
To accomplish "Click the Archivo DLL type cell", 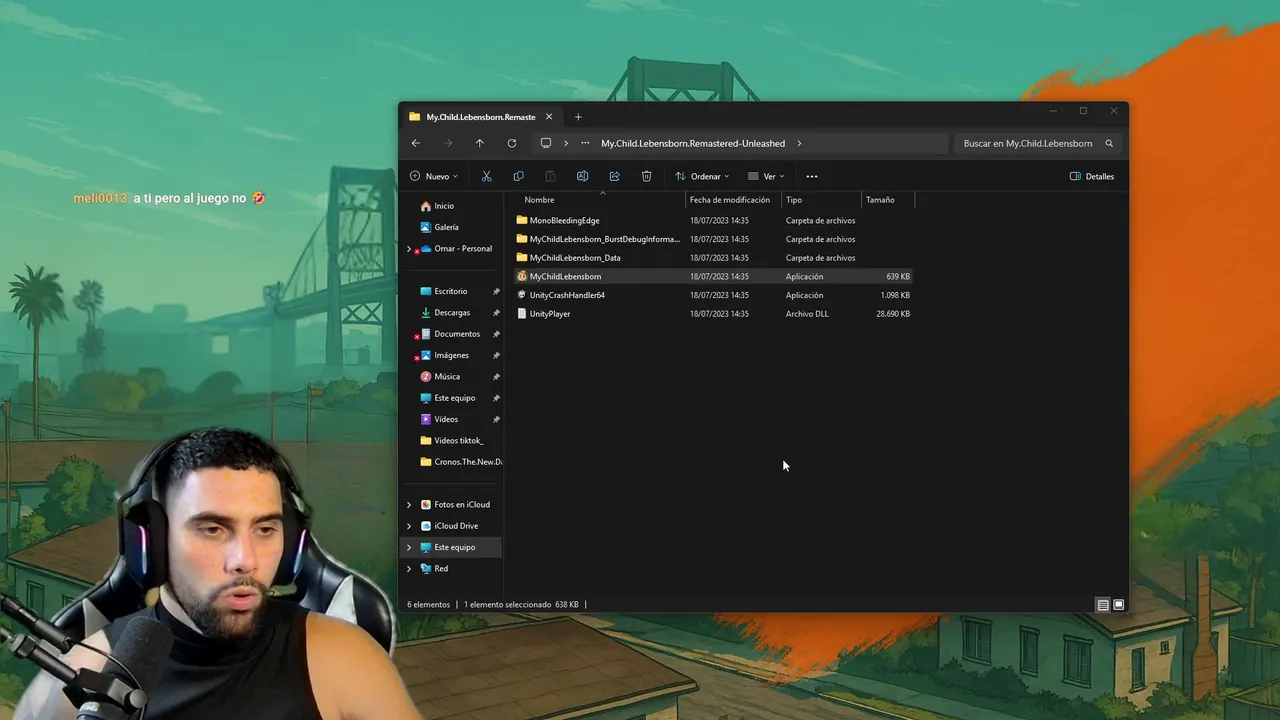I will tap(807, 314).
